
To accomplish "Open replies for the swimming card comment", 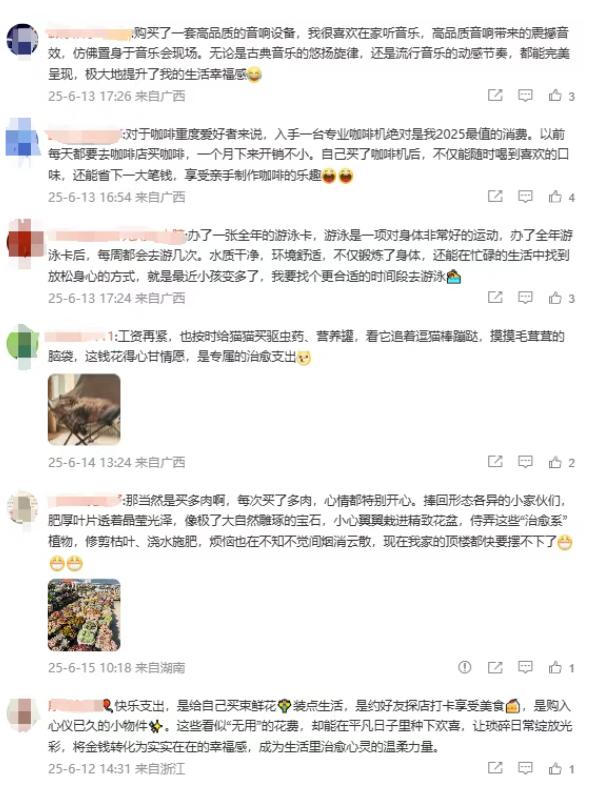I will [x=525, y=297].
